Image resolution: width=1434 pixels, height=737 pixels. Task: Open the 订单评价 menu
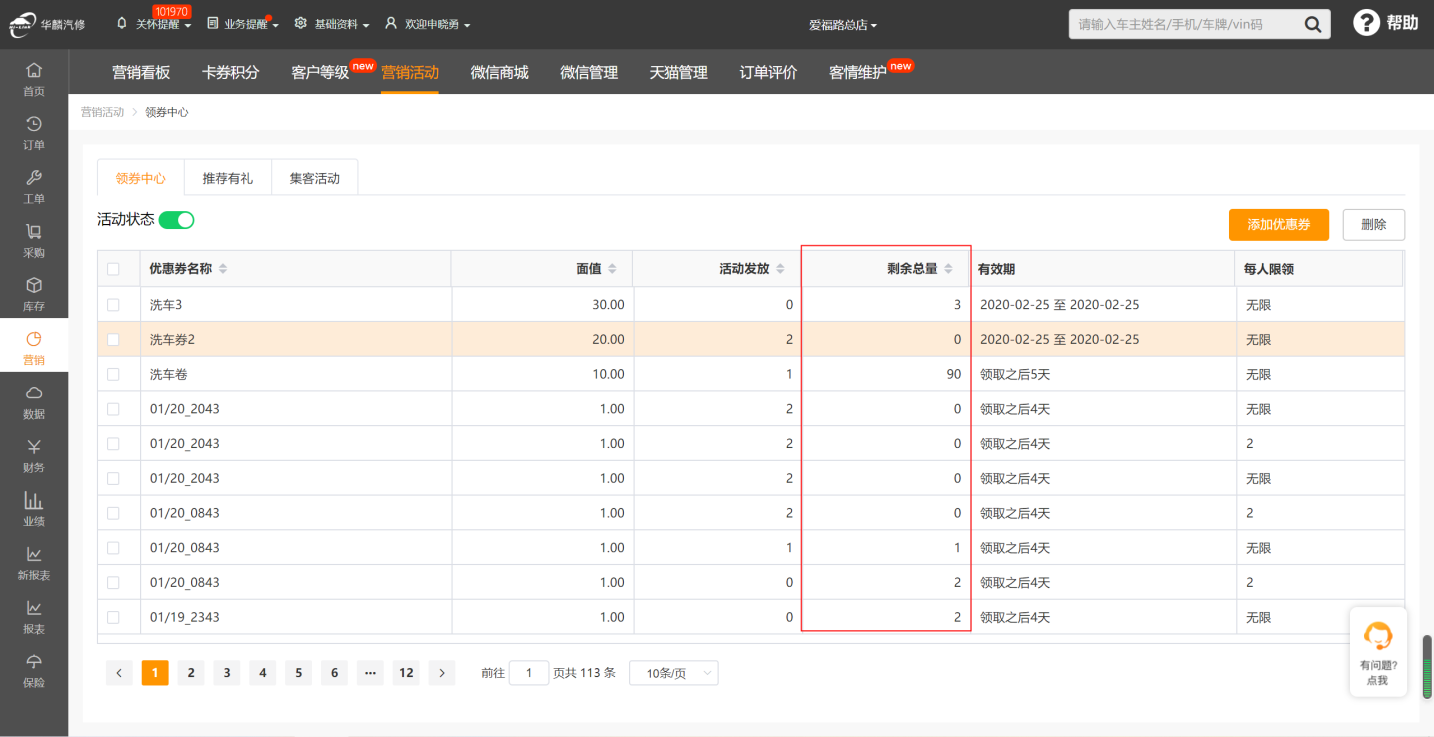click(768, 72)
